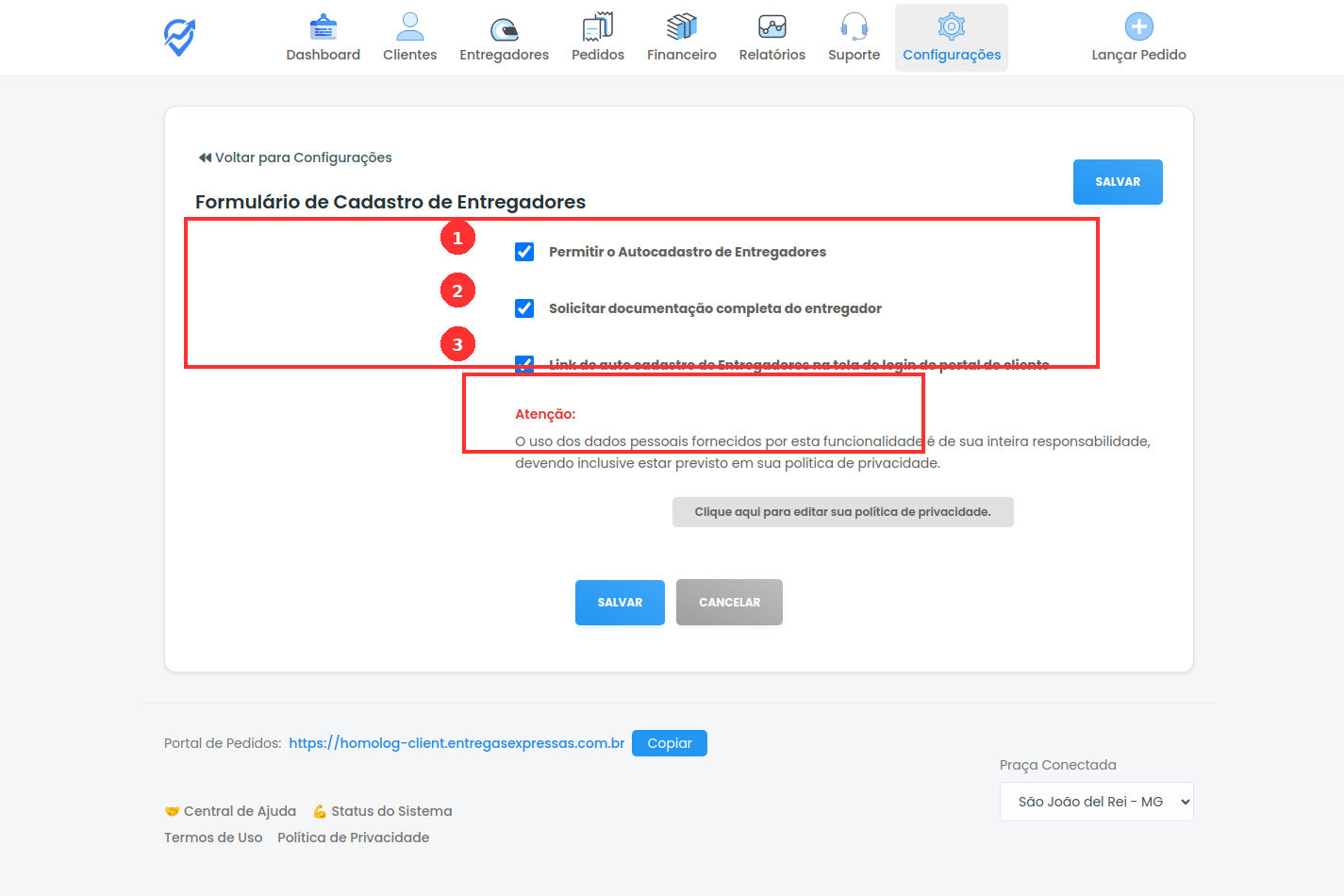The image size is (1344, 896).
Task: Open the Praça Conectada dropdown
Action: (x=1096, y=801)
